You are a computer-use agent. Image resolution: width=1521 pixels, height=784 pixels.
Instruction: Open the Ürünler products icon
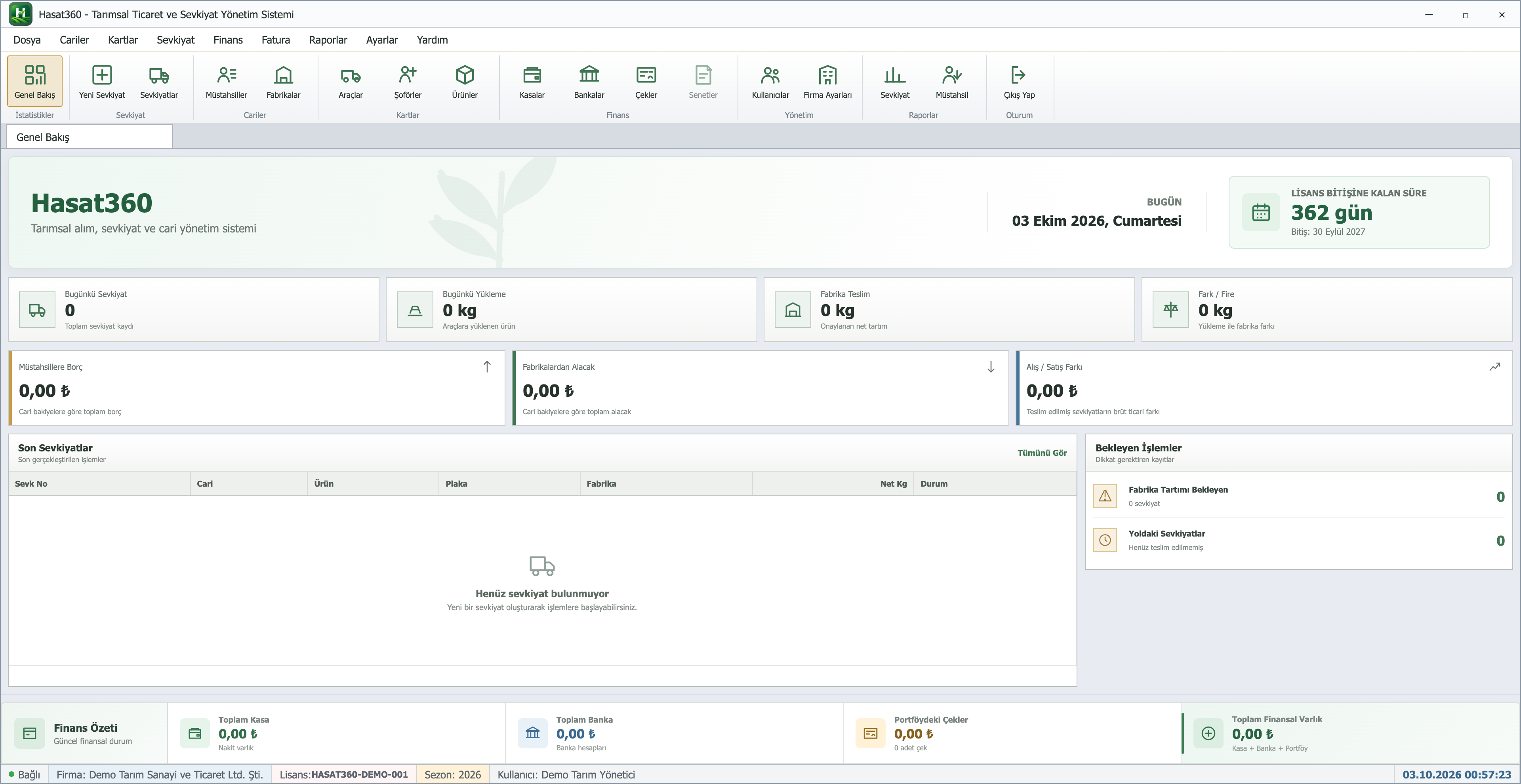click(x=465, y=81)
